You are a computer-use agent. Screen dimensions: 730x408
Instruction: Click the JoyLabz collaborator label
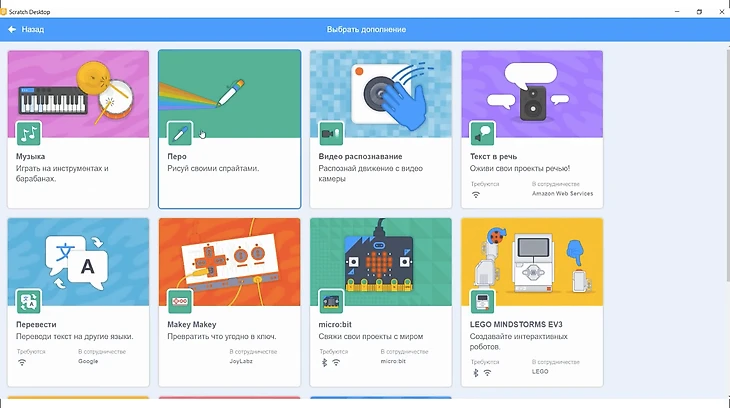pos(241,361)
